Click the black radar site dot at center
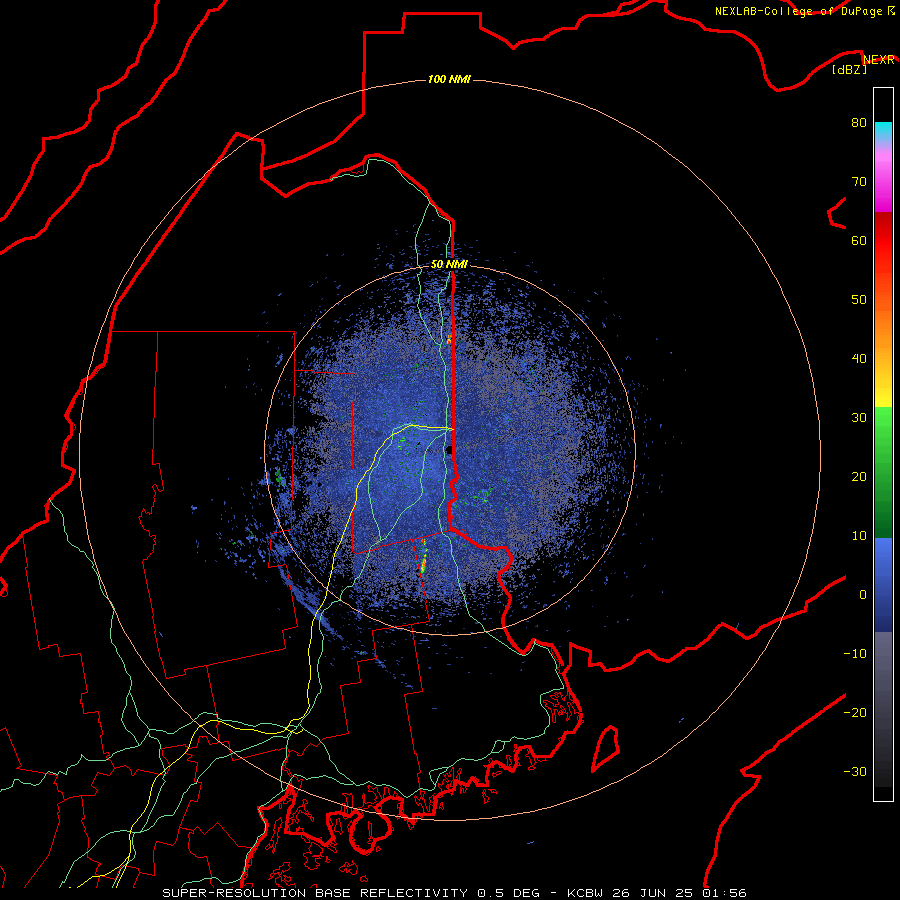 tap(449, 450)
